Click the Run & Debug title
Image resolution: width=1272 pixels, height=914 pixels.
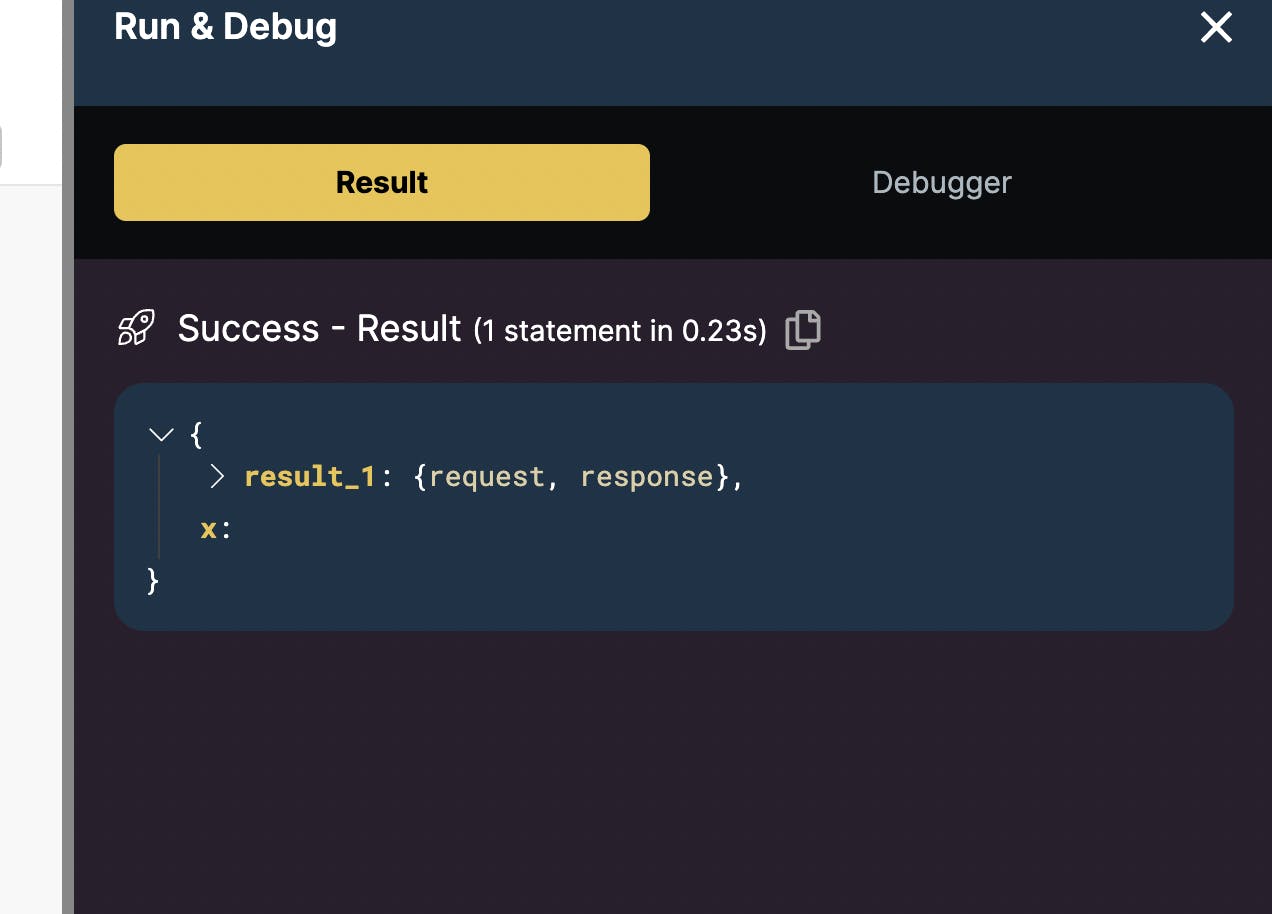[225, 26]
